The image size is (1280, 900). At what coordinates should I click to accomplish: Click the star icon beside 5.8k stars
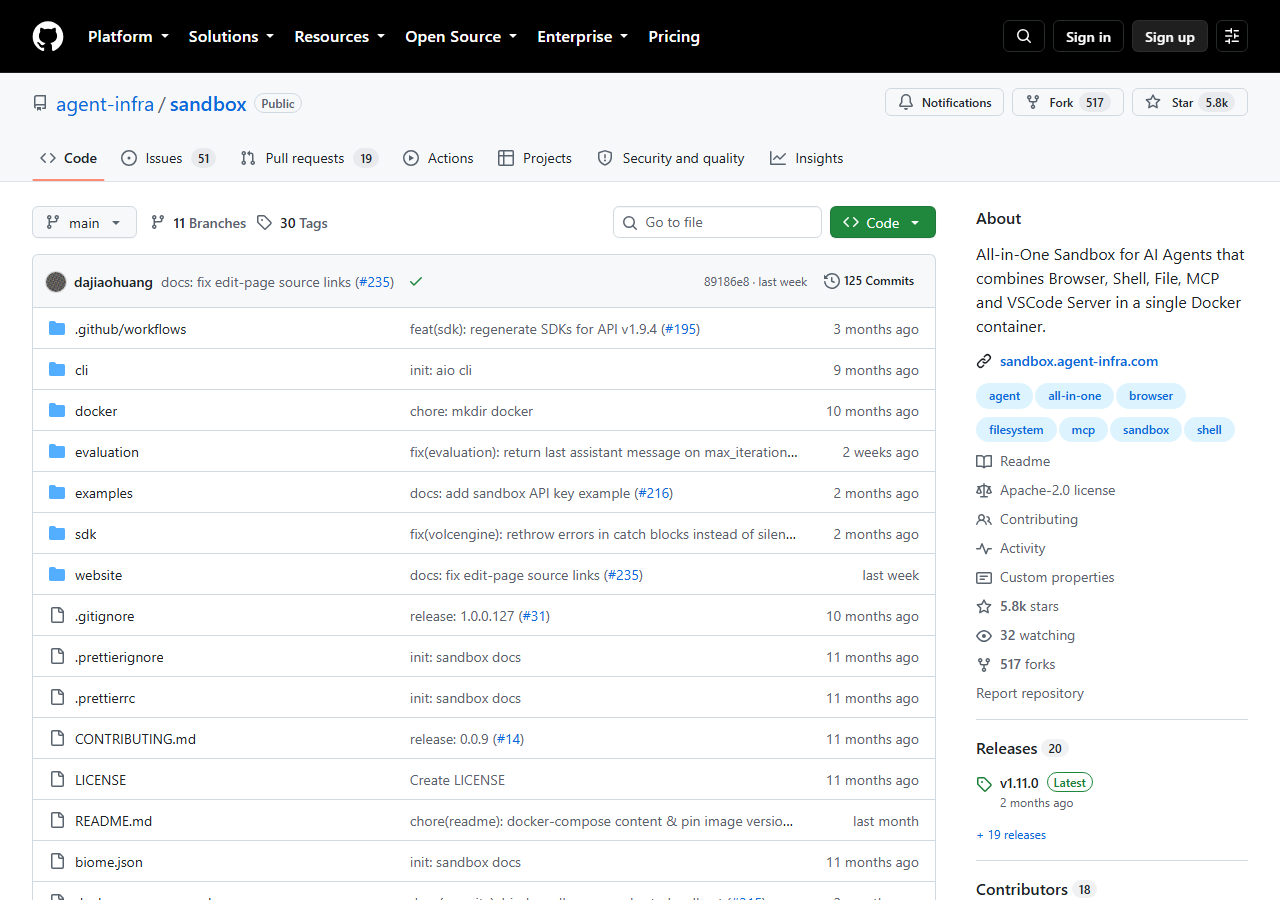pos(984,606)
